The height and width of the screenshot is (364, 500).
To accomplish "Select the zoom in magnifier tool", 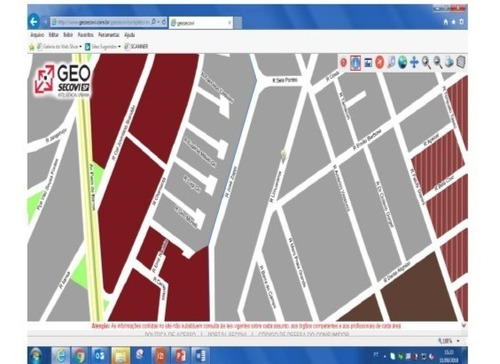I will tap(426, 62).
